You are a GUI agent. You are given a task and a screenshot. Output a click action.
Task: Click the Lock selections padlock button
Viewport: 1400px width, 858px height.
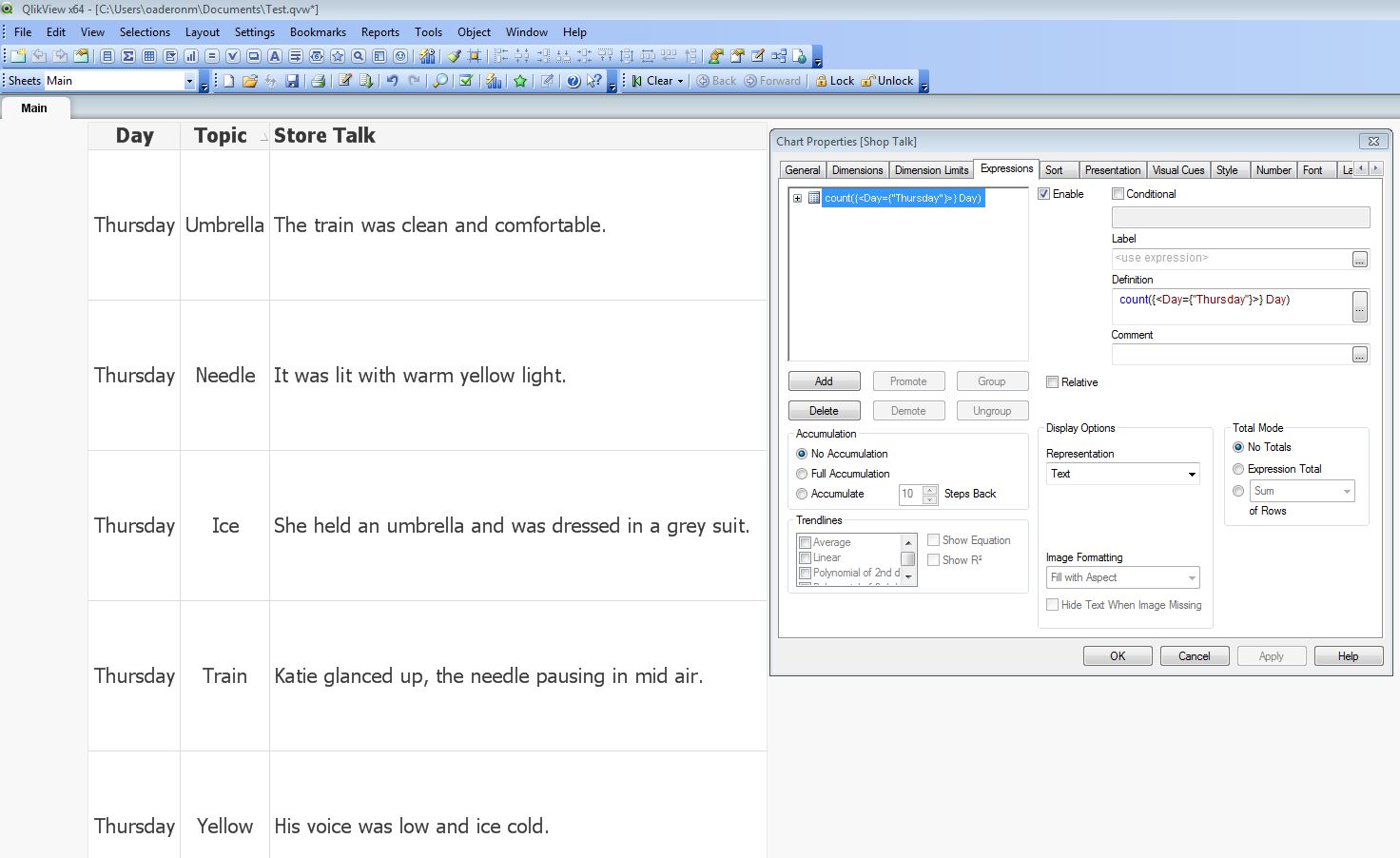tap(834, 81)
